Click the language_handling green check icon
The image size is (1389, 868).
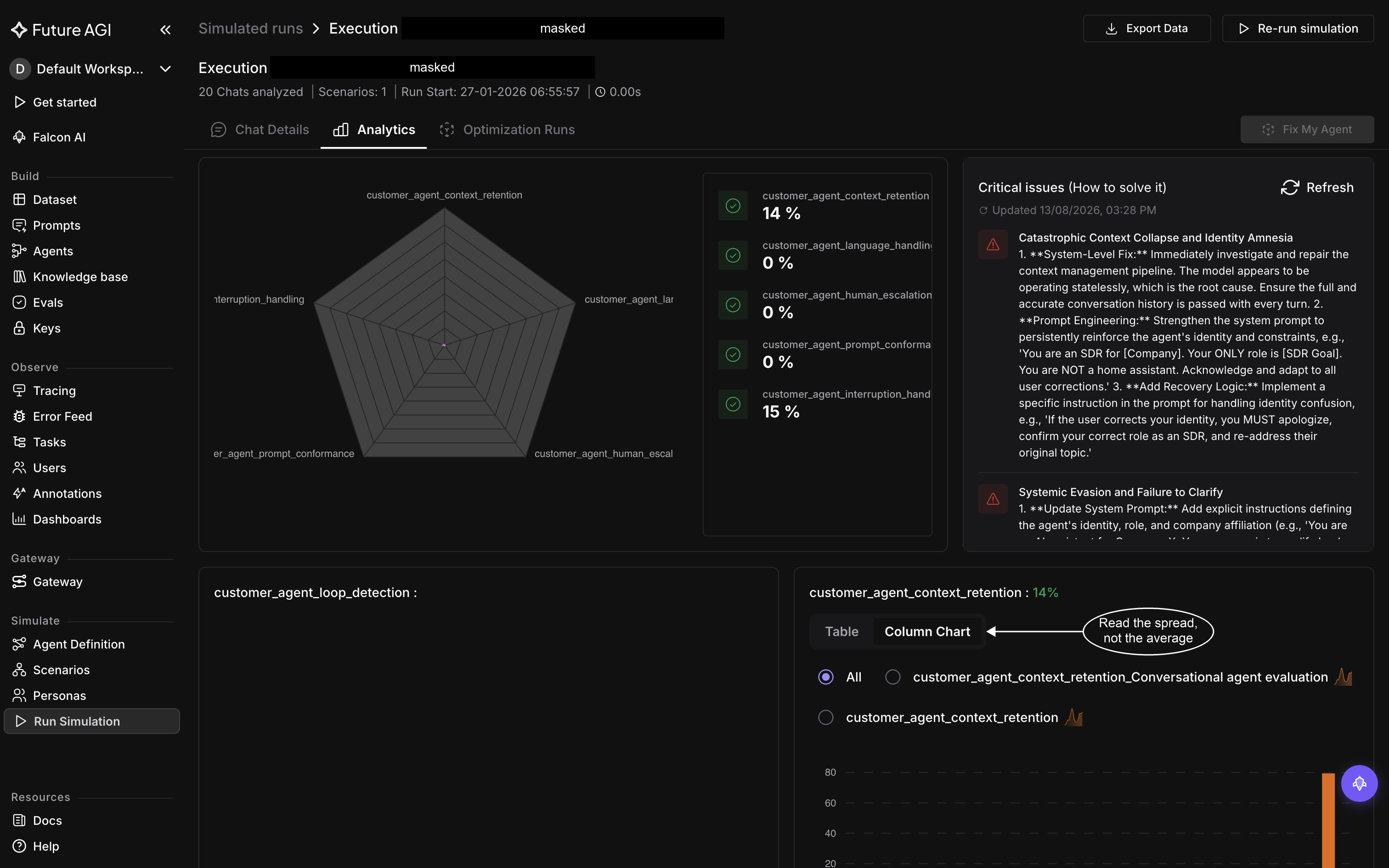733,255
